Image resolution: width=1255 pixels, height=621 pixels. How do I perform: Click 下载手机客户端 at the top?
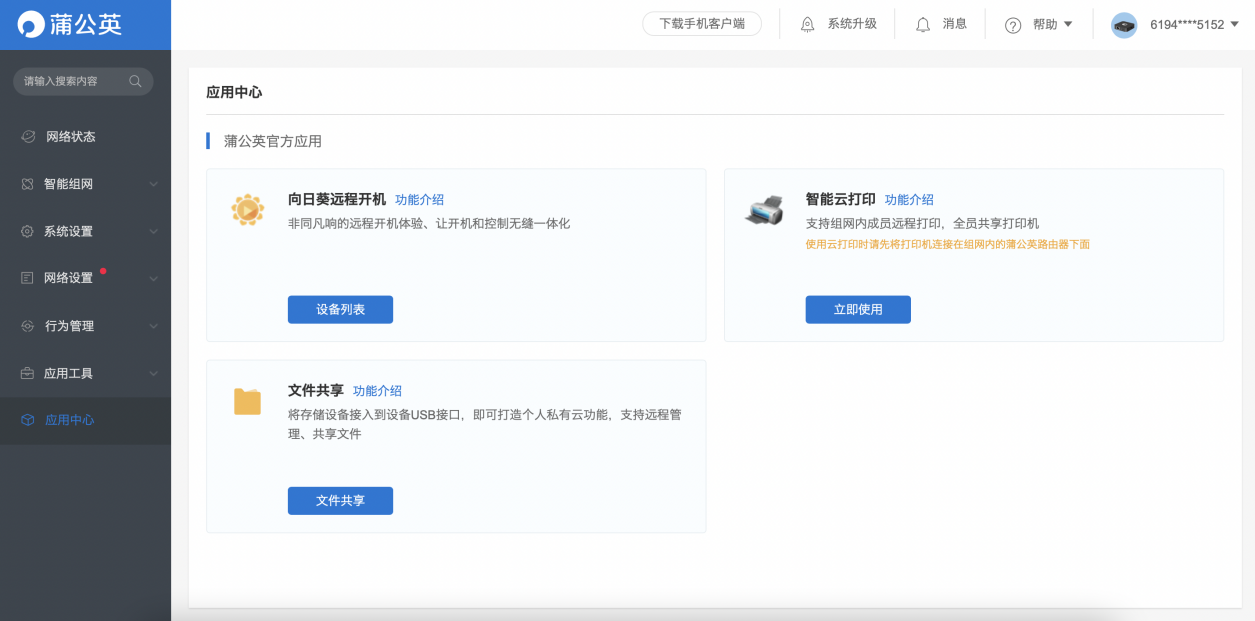pyautogui.click(x=702, y=23)
